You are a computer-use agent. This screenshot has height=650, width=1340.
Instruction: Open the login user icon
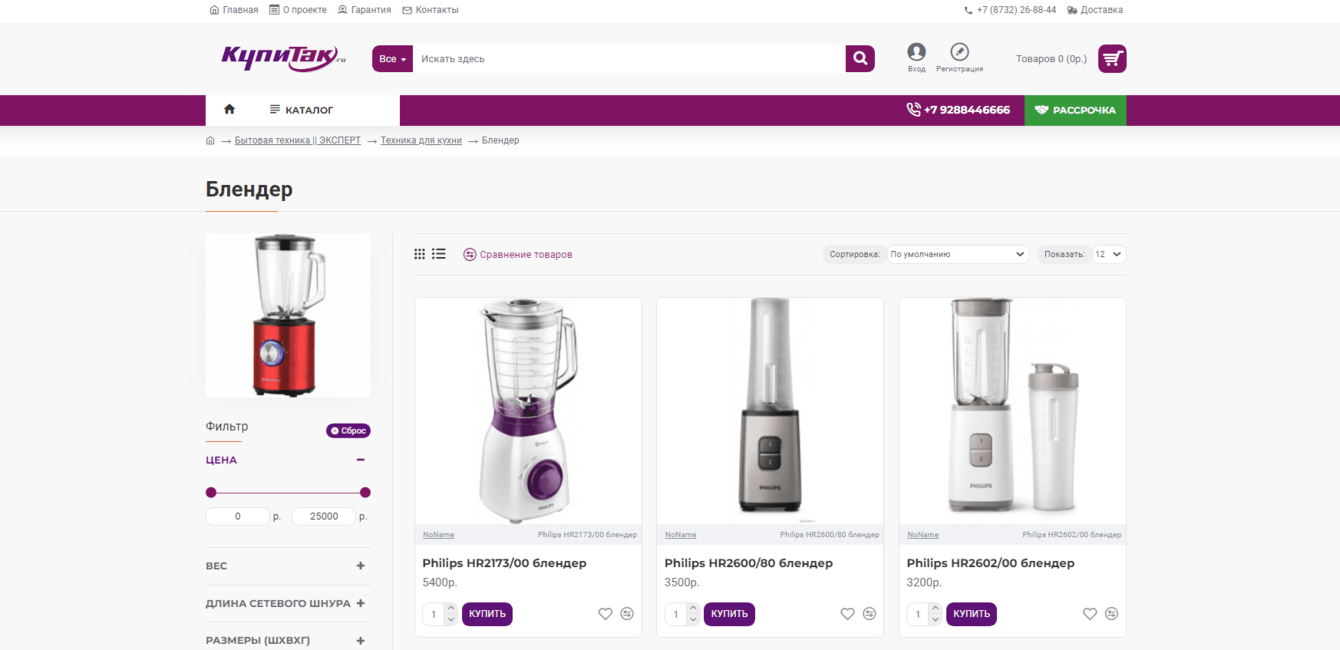(916, 52)
